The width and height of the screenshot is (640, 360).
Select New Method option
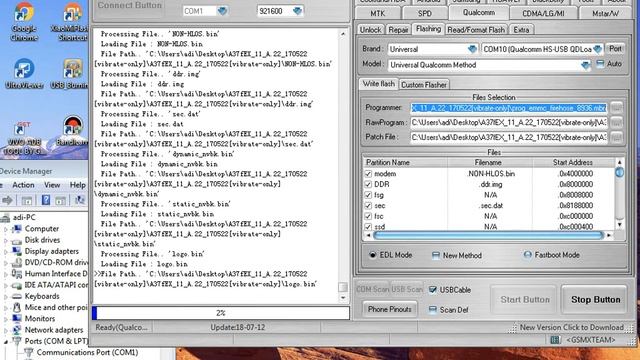(436, 256)
